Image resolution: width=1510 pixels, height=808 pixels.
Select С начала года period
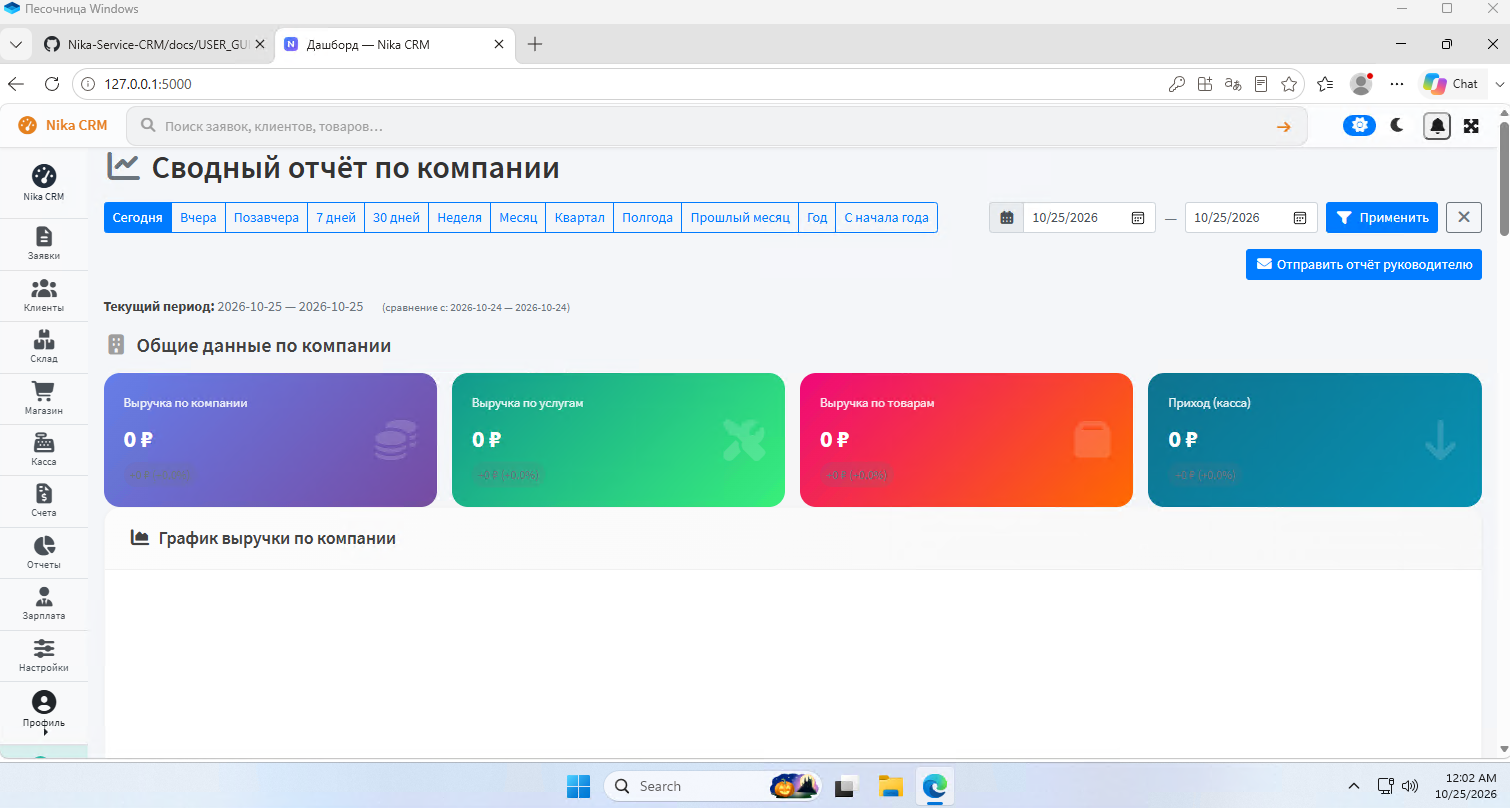(x=887, y=217)
